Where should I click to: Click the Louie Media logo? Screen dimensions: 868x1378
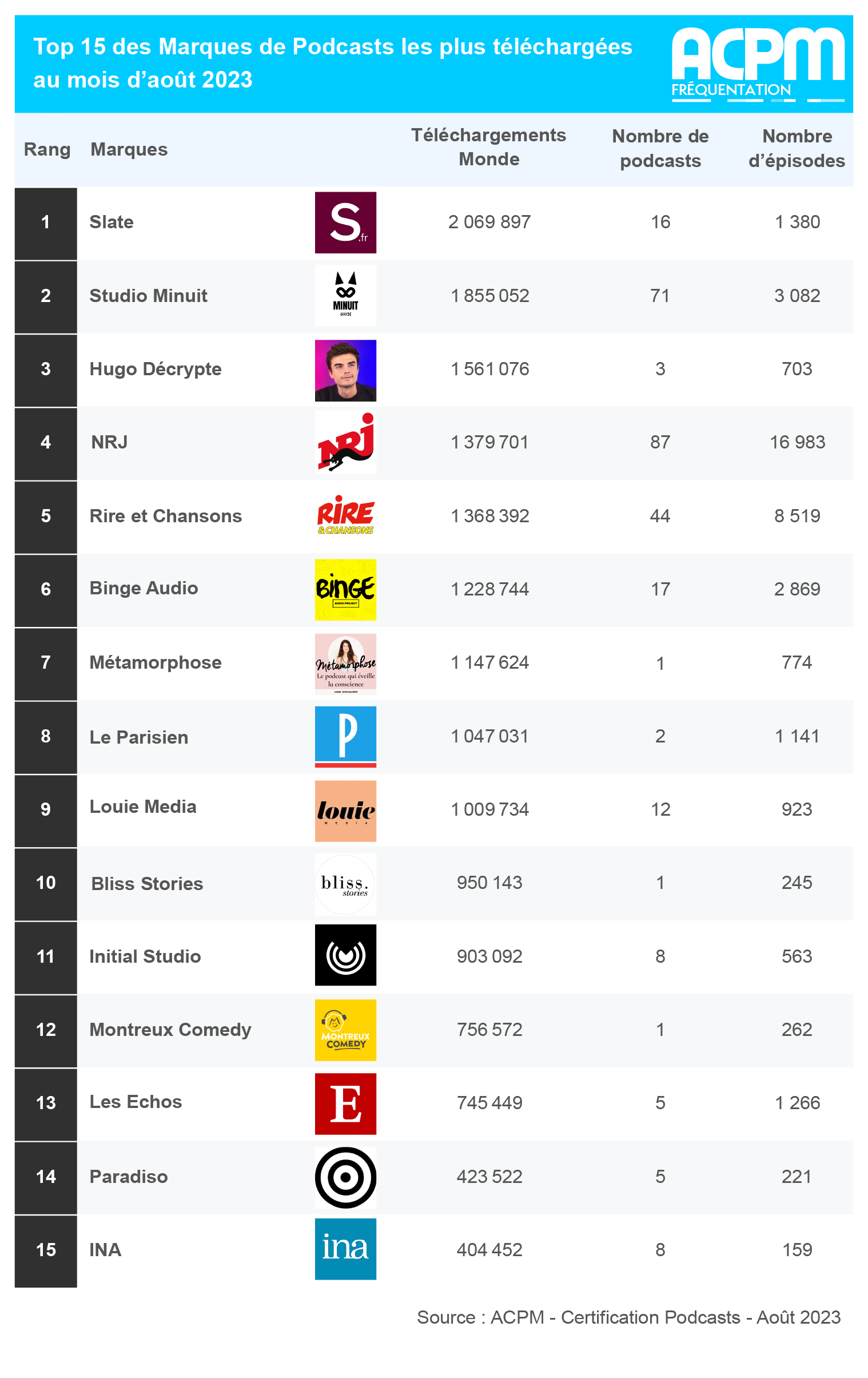click(345, 811)
